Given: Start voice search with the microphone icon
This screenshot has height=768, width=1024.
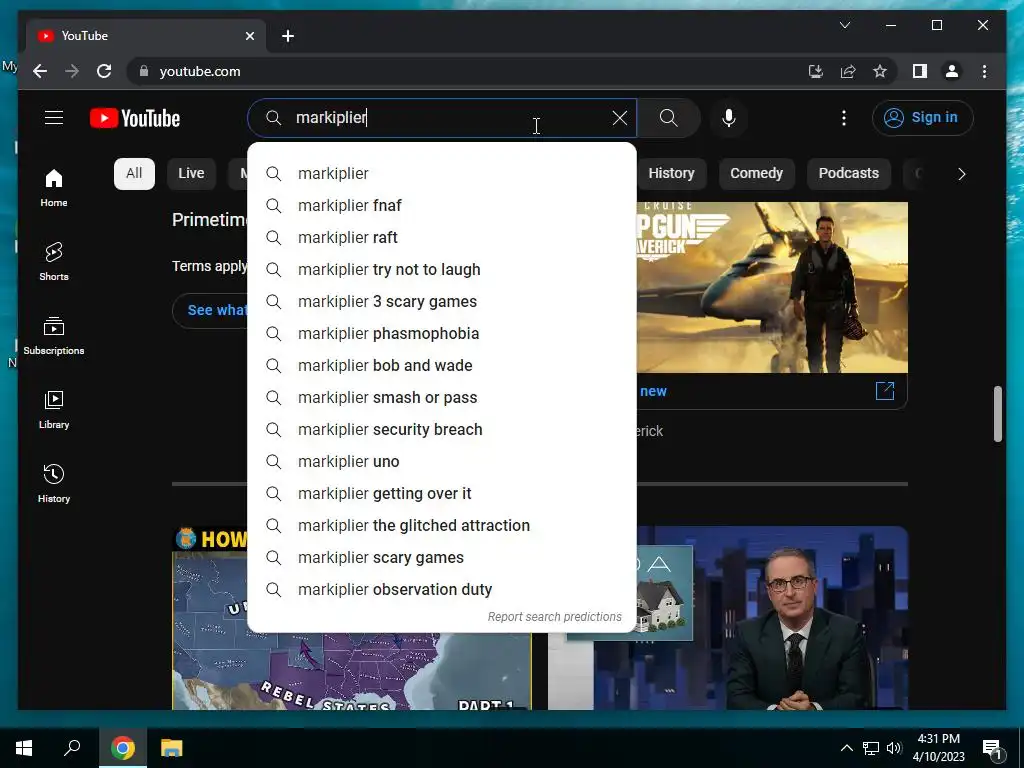Looking at the screenshot, I should [729, 118].
